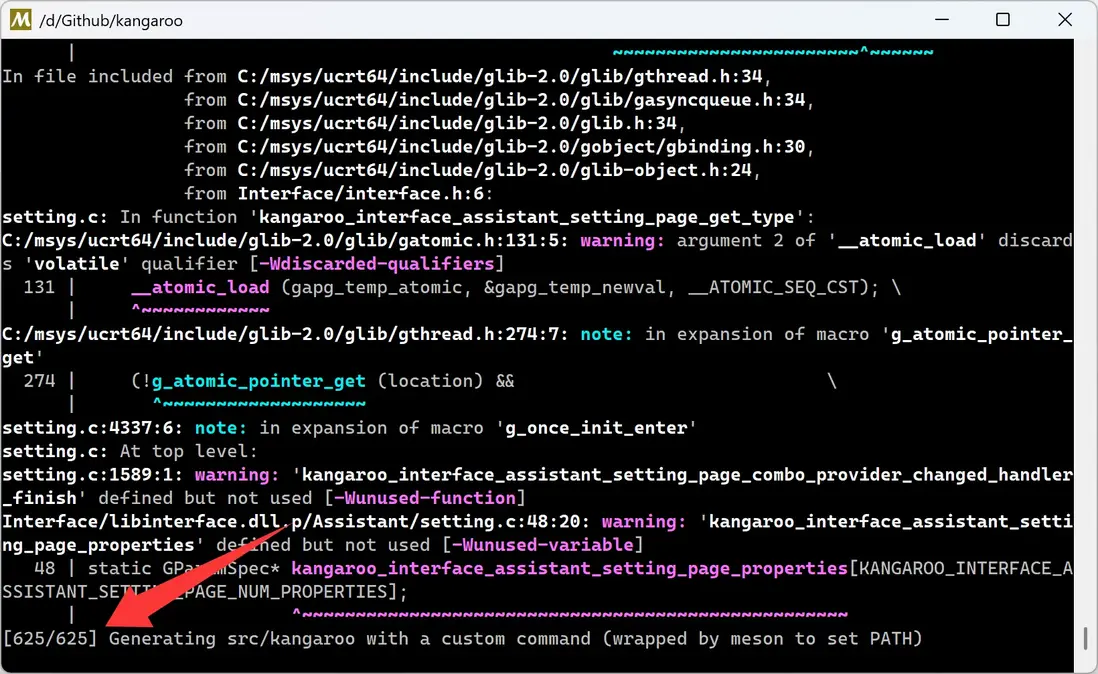Click magenta 'kangaroo_interface_assistant_setting_page_properties' on line 48

pos(569,569)
